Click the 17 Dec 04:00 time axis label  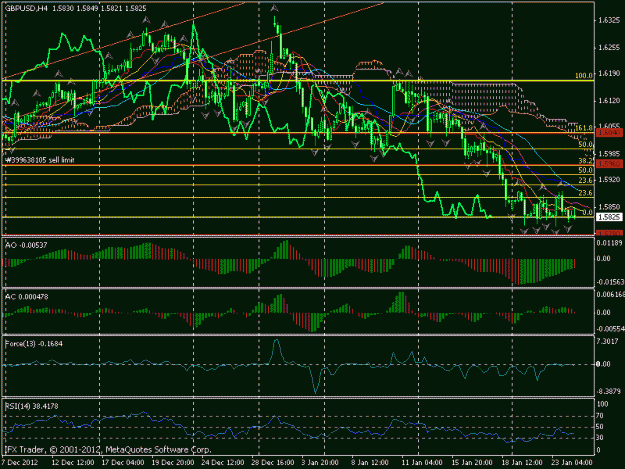pos(123,463)
